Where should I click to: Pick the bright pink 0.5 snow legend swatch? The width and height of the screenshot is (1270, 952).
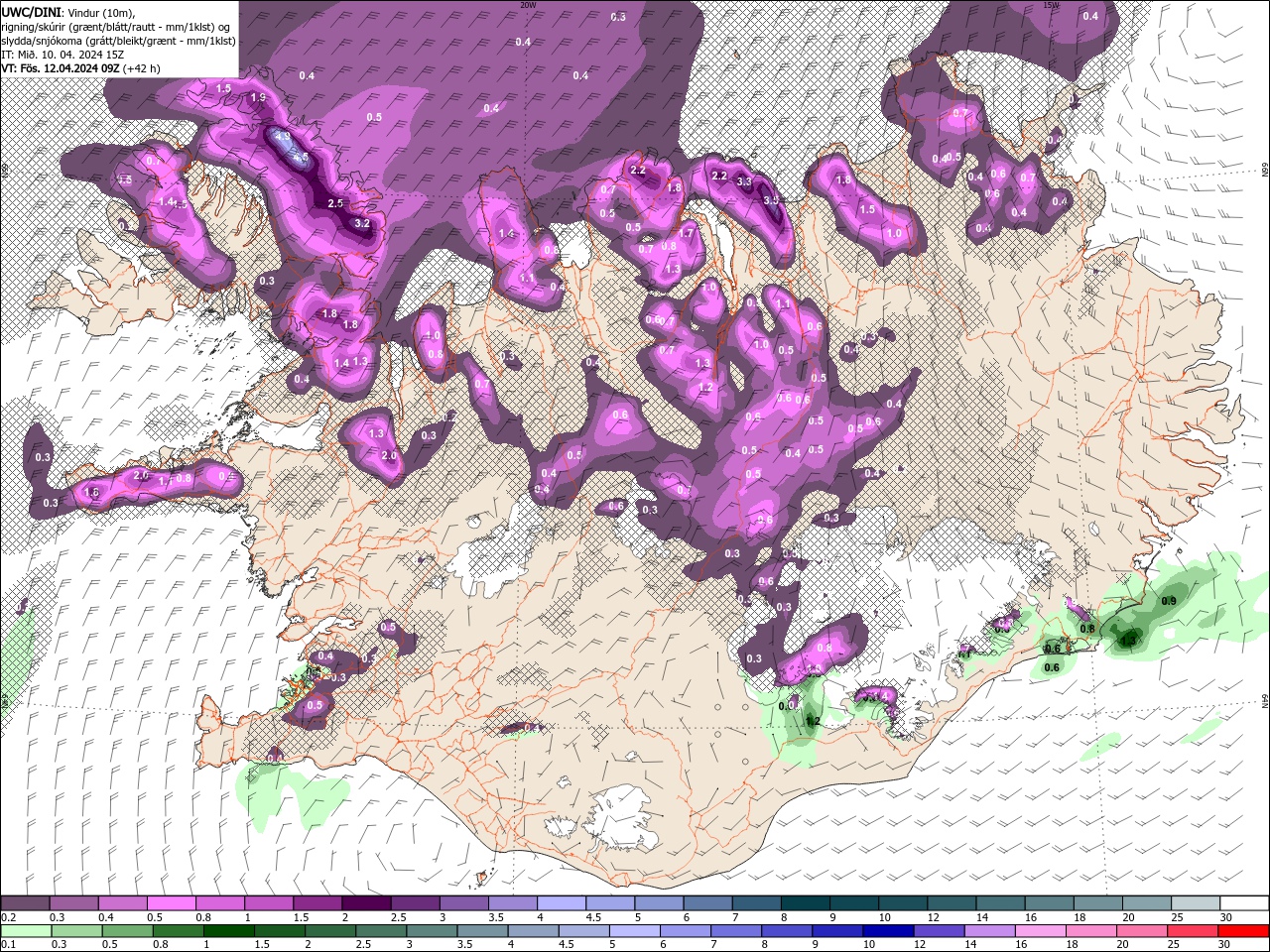pos(171,903)
